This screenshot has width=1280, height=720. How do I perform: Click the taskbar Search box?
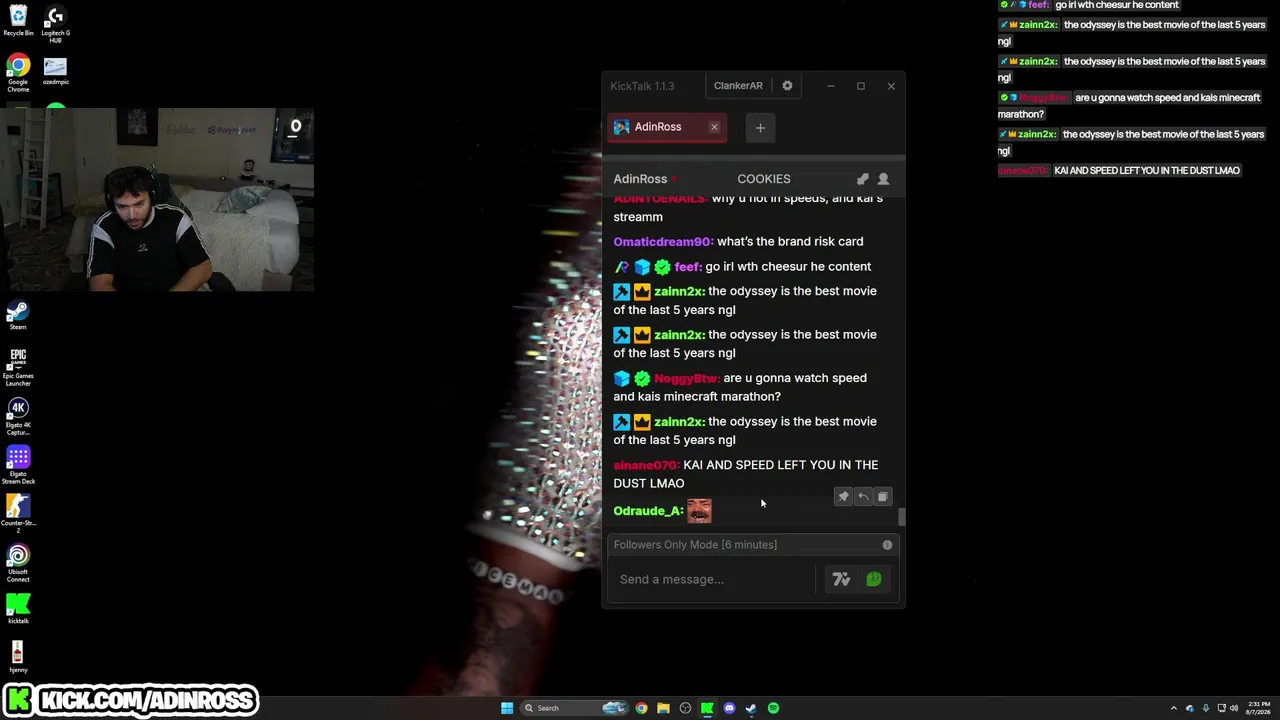(x=572, y=708)
